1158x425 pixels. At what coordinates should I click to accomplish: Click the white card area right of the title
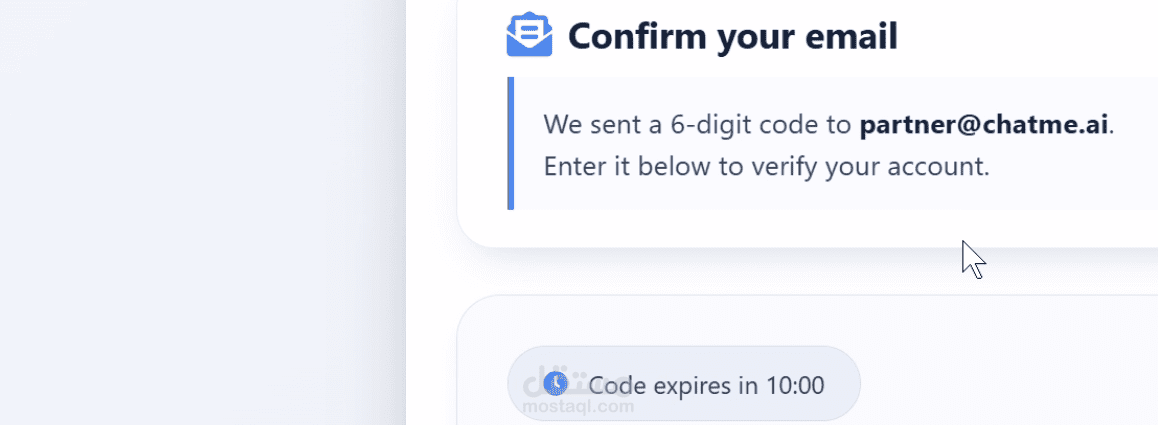coord(1030,37)
